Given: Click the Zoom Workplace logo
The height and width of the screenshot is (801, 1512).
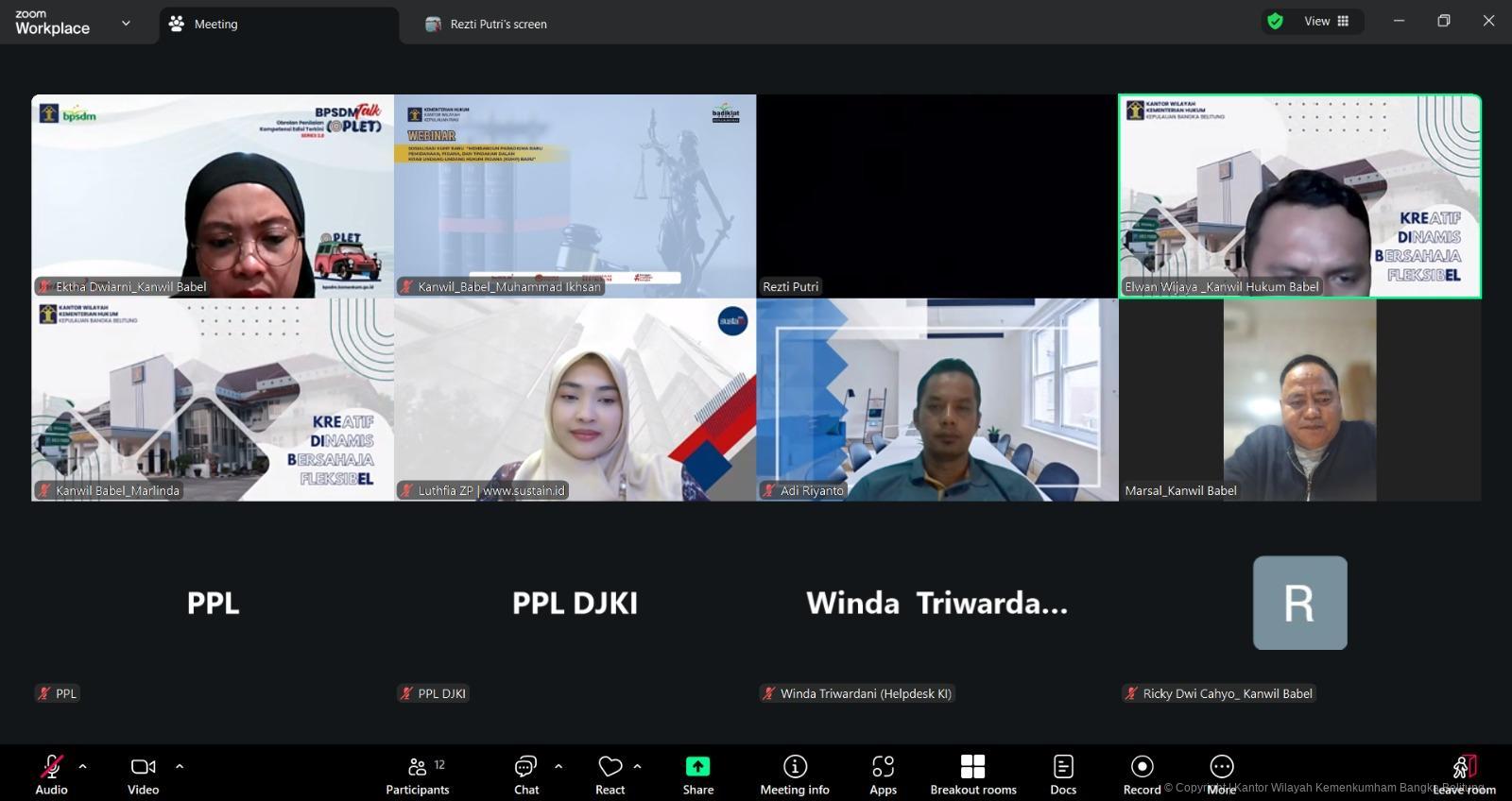Looking at the screenshot, I should (52, 23).
